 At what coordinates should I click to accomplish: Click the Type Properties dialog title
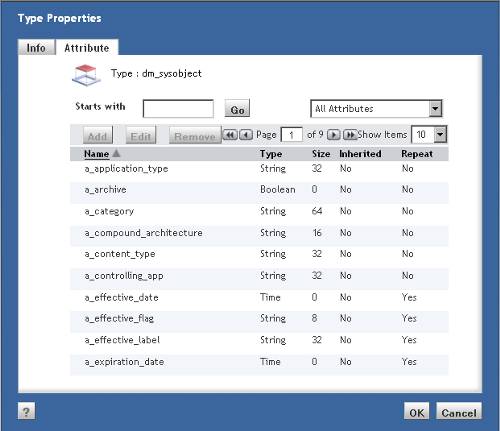pyautogui.click(x=59, y=18)
